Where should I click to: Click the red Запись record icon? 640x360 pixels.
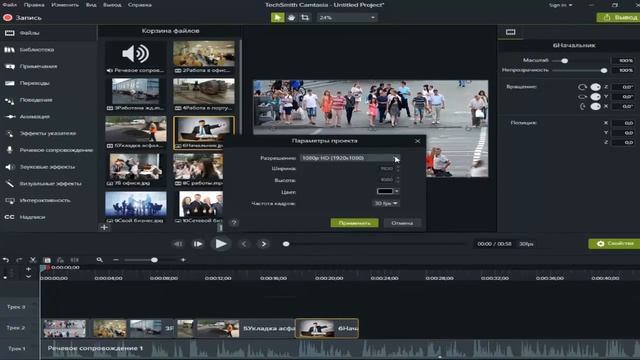pos(7,18)
